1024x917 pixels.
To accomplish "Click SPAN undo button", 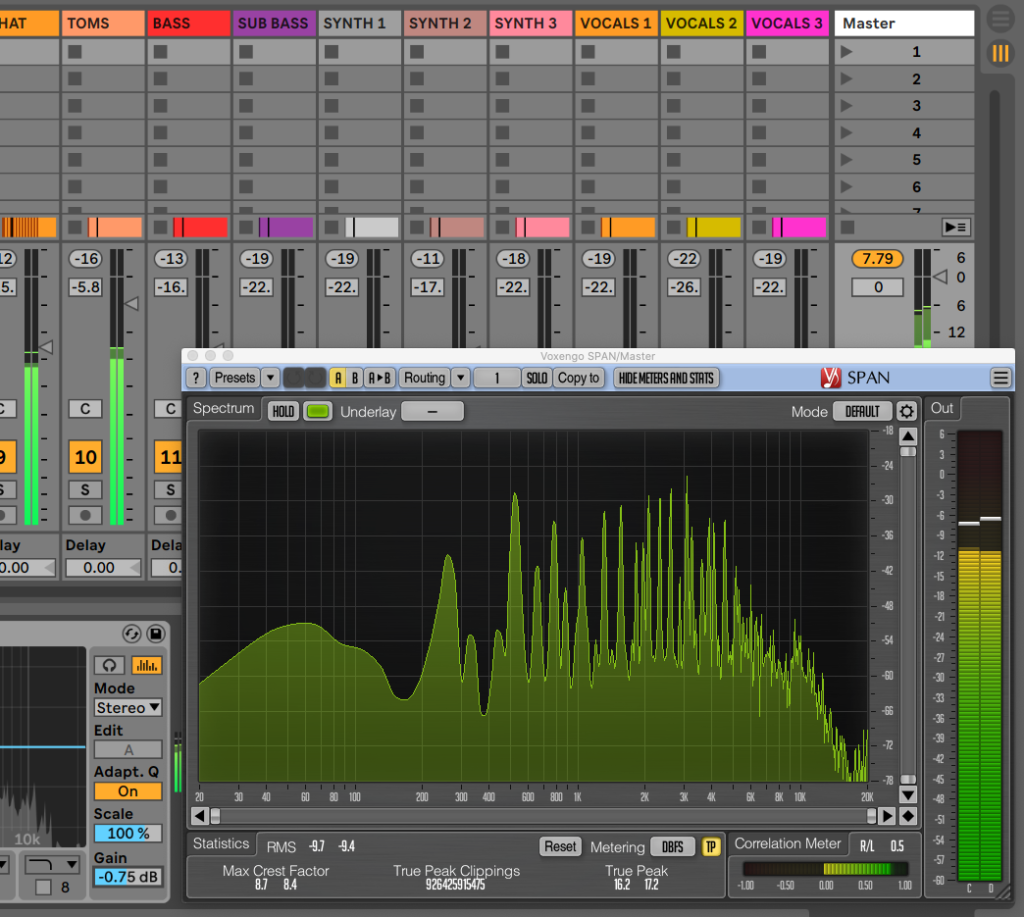I will point(293,378).
